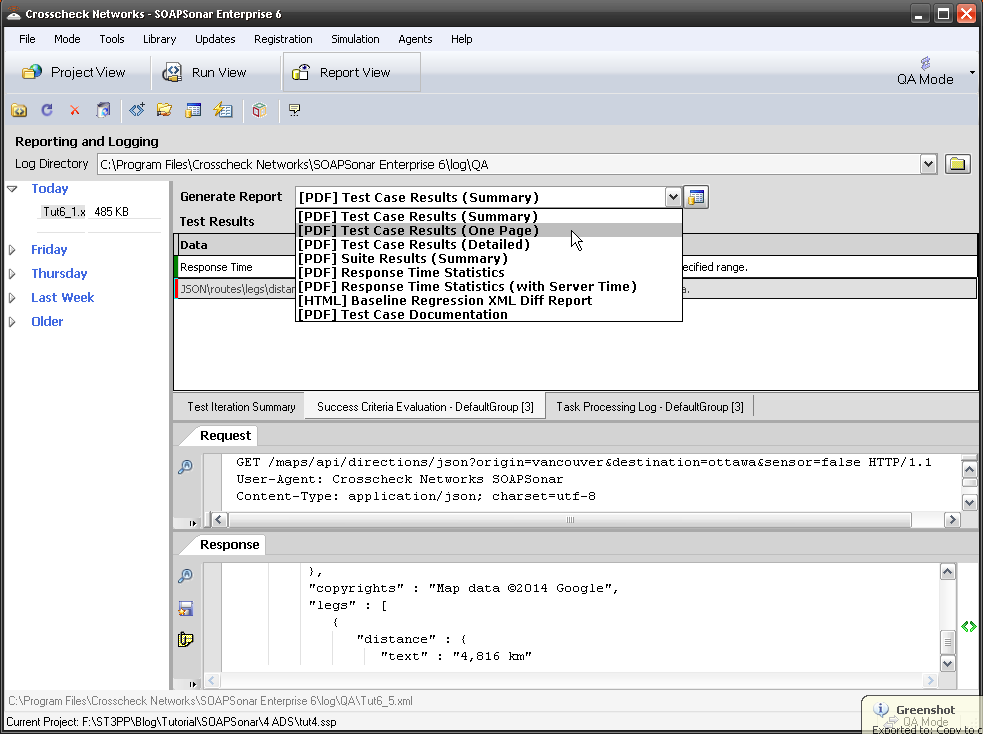The image size is (983, 734).
Task: Click the fourth toolbar icon with document arrow
Action: click(103, 110)
